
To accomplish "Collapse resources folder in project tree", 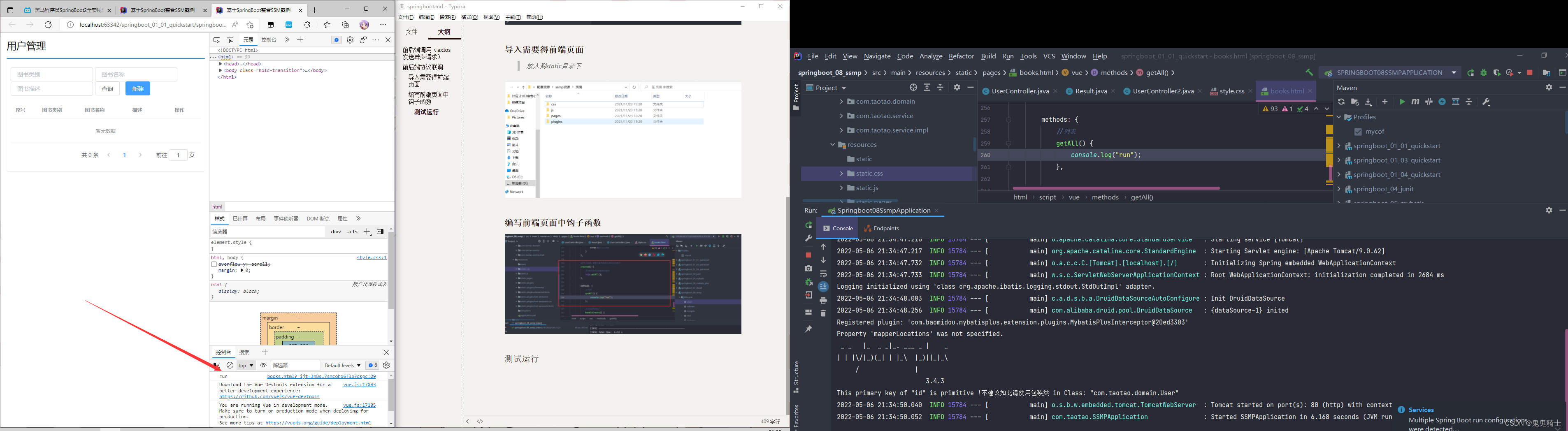I will click(x=833, y=145).
